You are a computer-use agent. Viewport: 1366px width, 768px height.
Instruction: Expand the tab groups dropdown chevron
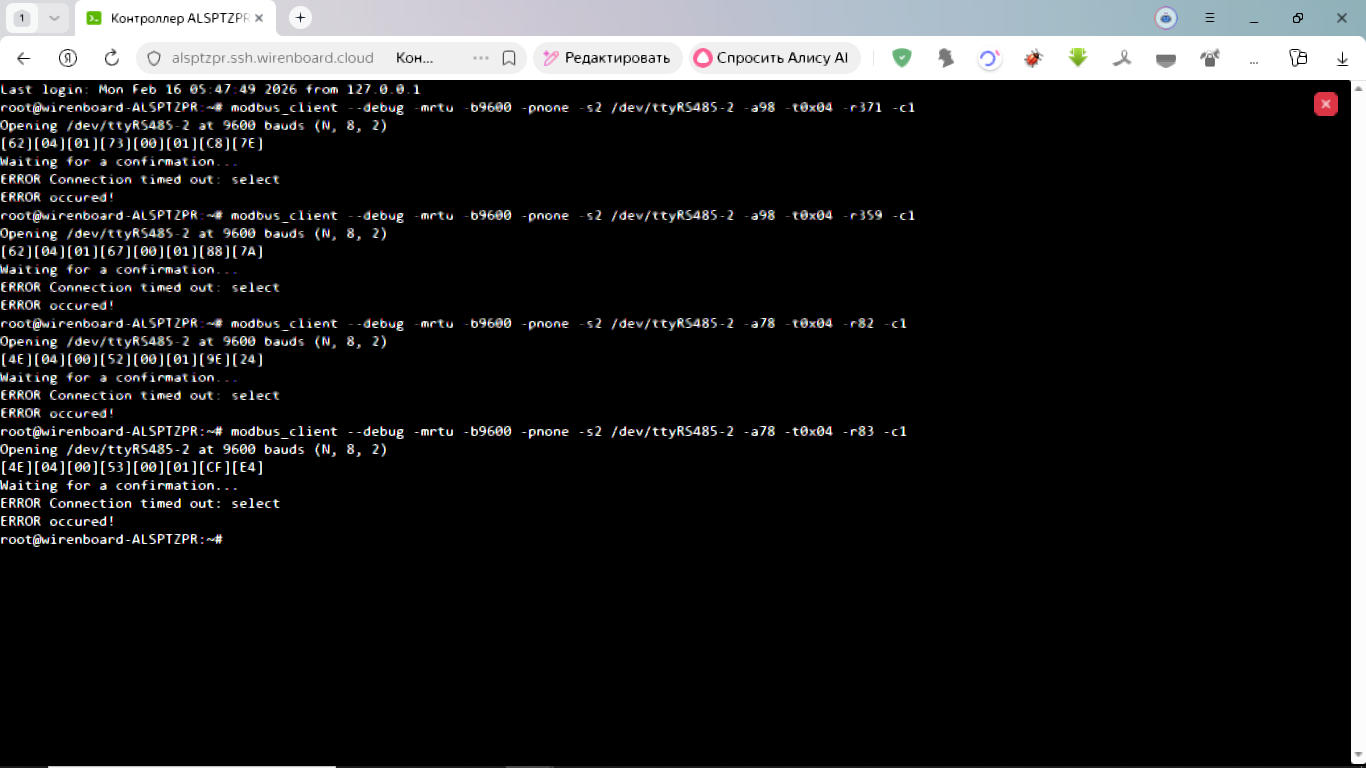pyautogui.click(x=54, y=18)
